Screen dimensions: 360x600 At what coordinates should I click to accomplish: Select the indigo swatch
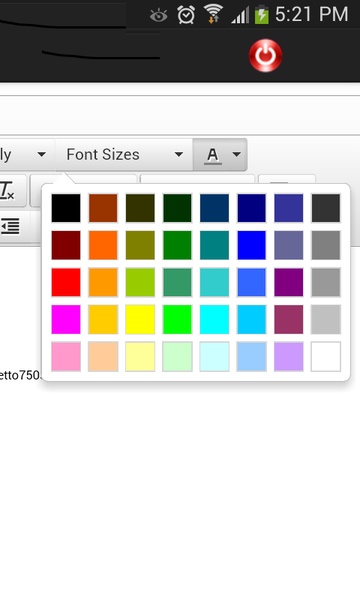click(288, 208)
